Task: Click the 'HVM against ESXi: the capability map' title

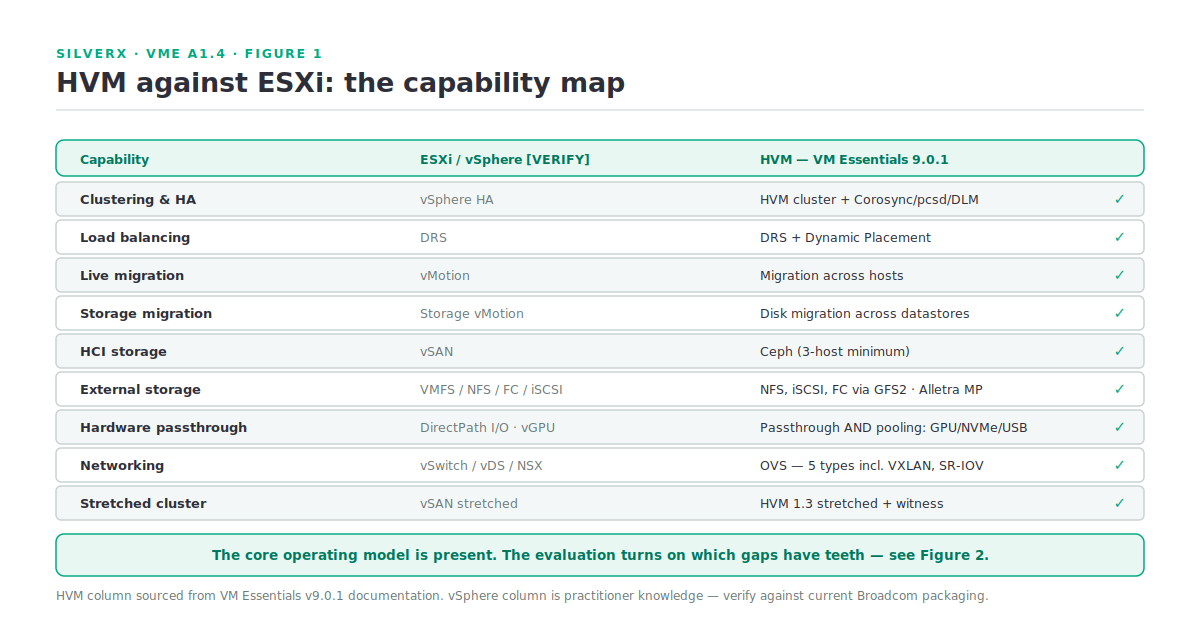Action: tap(340, 82)
